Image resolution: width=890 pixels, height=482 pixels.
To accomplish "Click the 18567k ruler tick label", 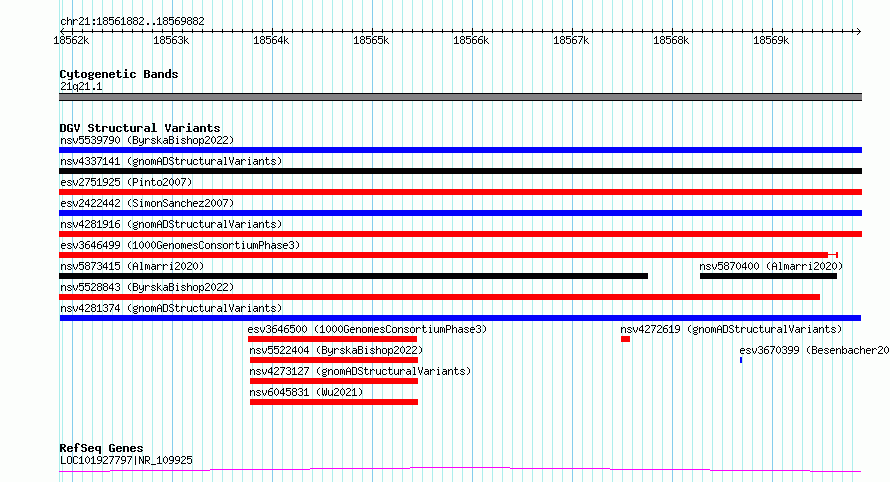I will click(x=571, y=40).
